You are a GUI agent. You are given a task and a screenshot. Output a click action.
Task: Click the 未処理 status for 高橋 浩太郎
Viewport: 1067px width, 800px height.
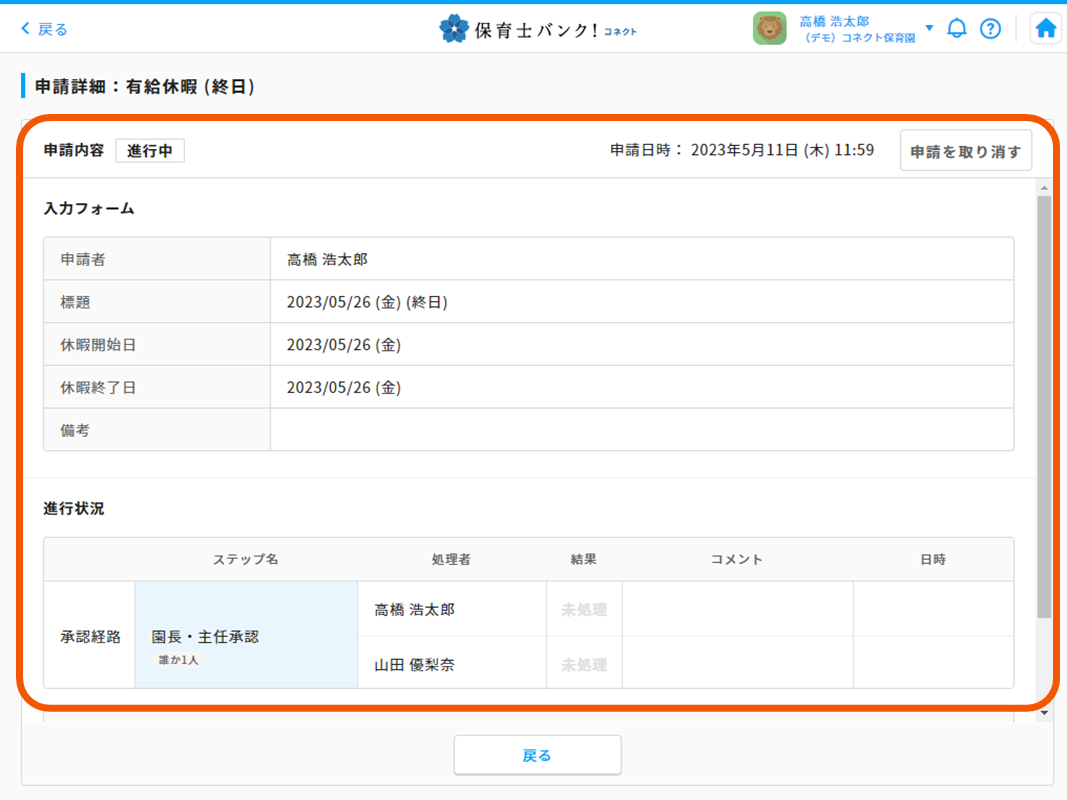pyautogui.click(x=584, y=609)
